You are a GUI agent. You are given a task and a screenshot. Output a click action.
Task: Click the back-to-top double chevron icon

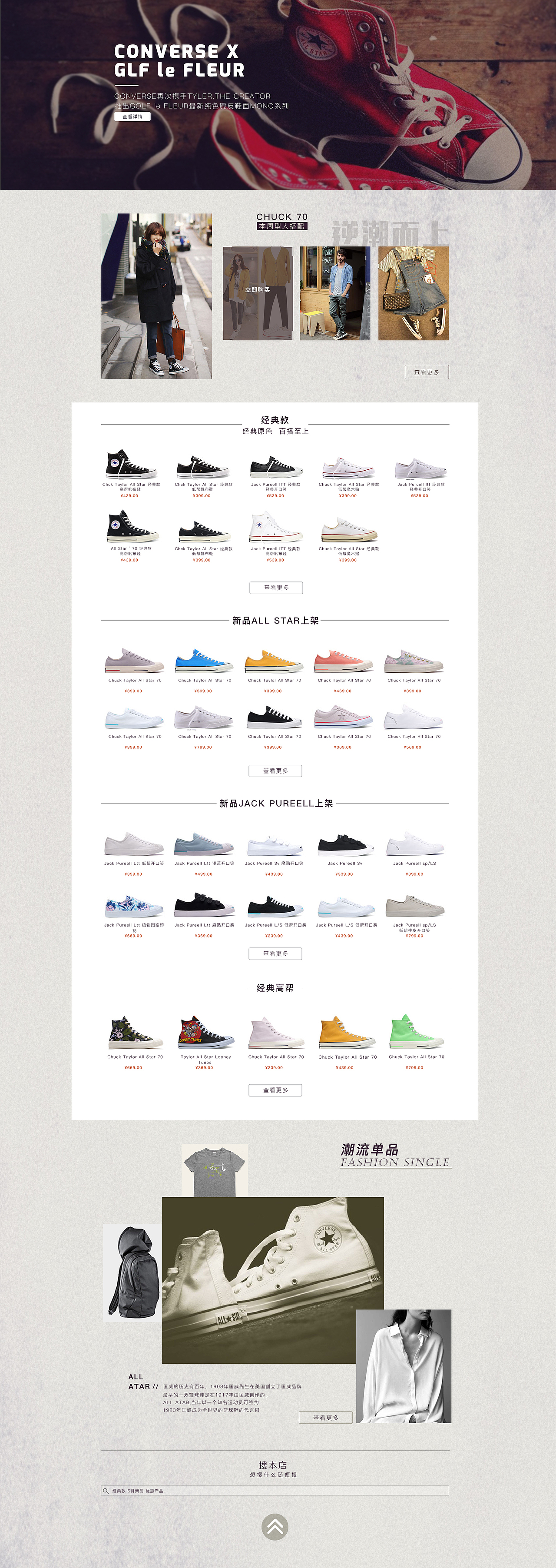click(x=275, y=1527)
